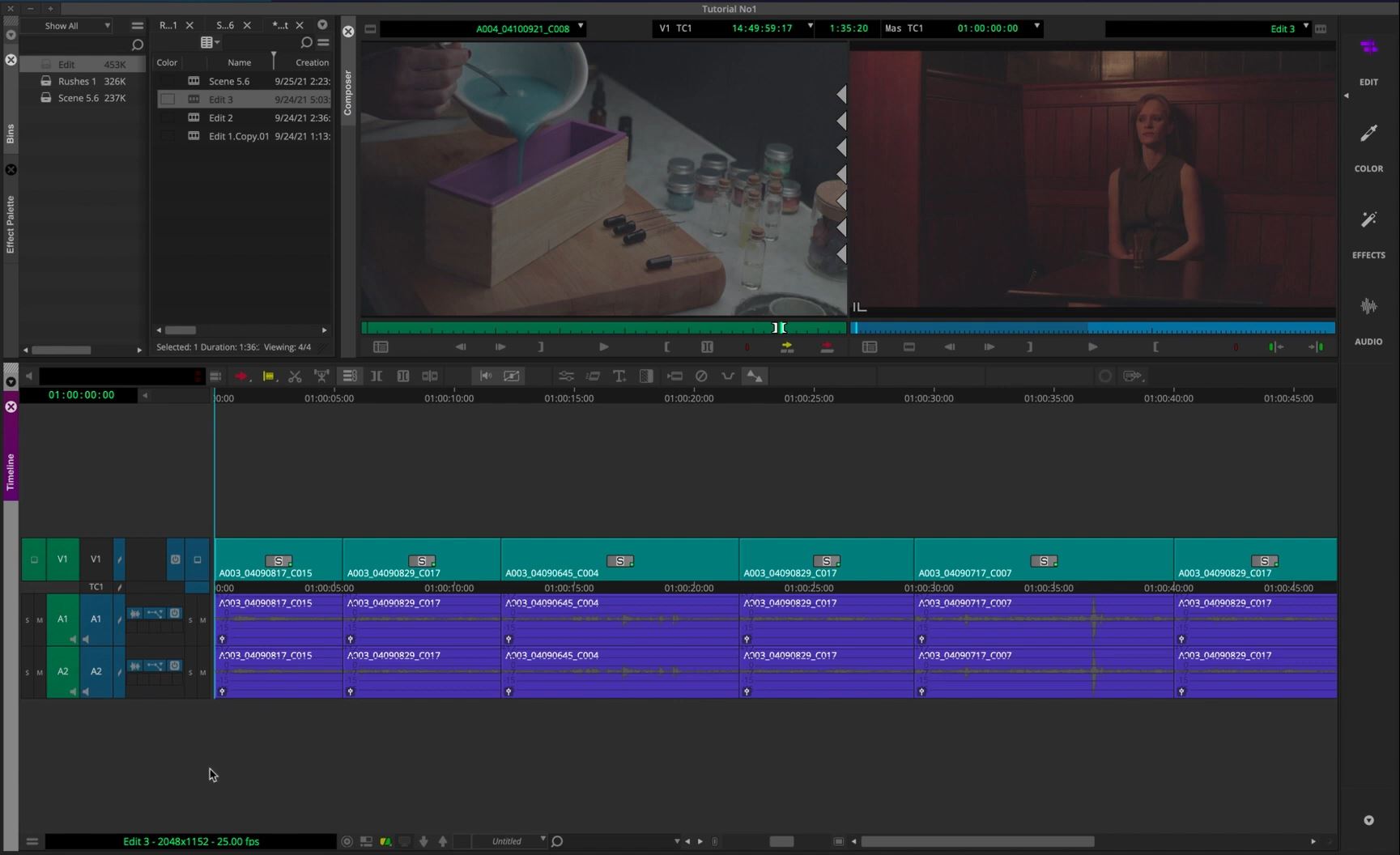
Task: Step one frame back in source monitor
Action: click(461, 347)
